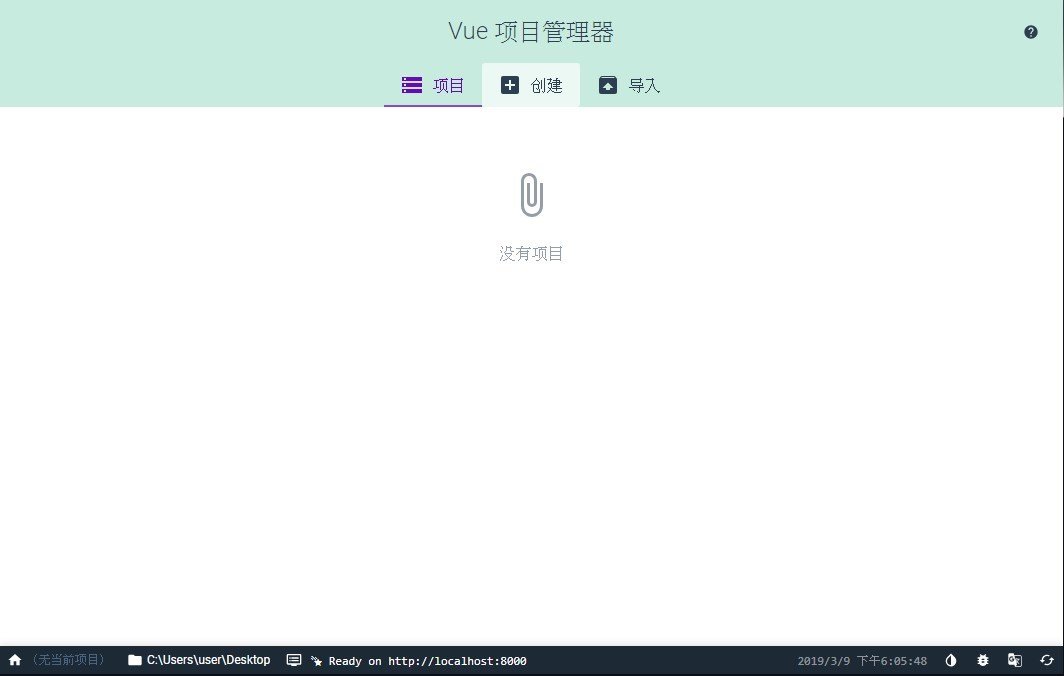Click the Ready on http://localhost:8000 message
Image resolution: width=1064 pixels, height=676 pixels.
coord(428,660)
